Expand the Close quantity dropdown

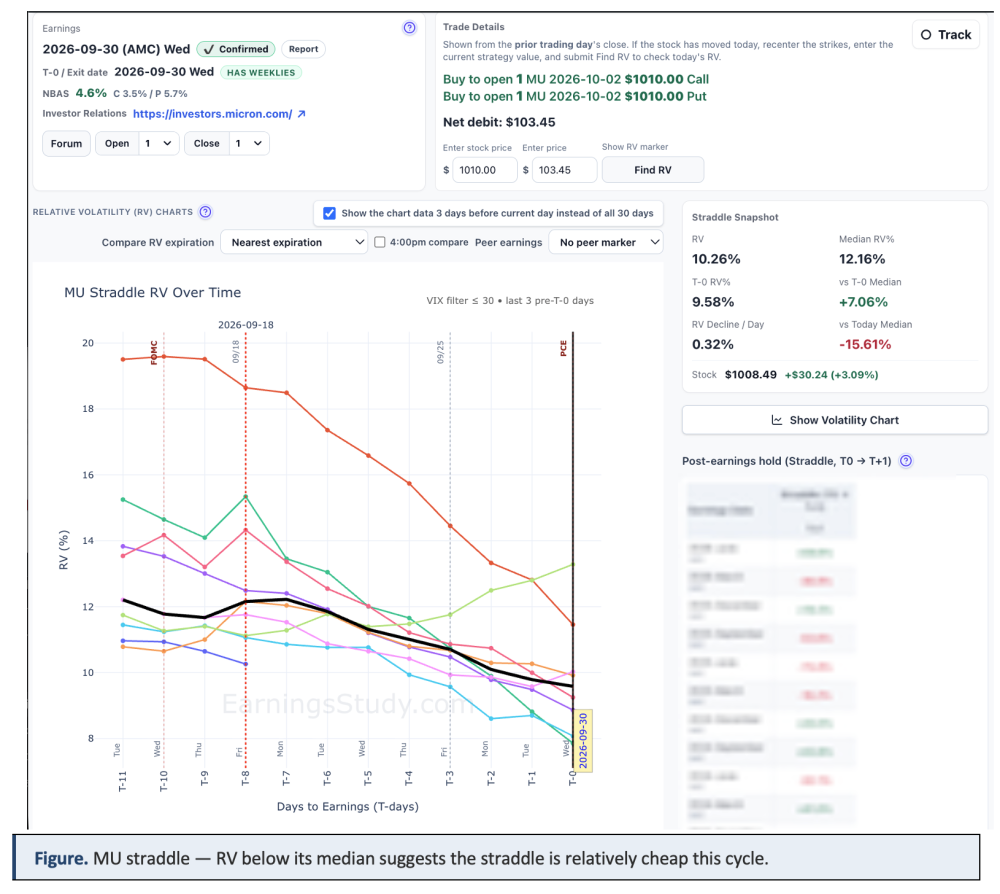coord(249,143)
